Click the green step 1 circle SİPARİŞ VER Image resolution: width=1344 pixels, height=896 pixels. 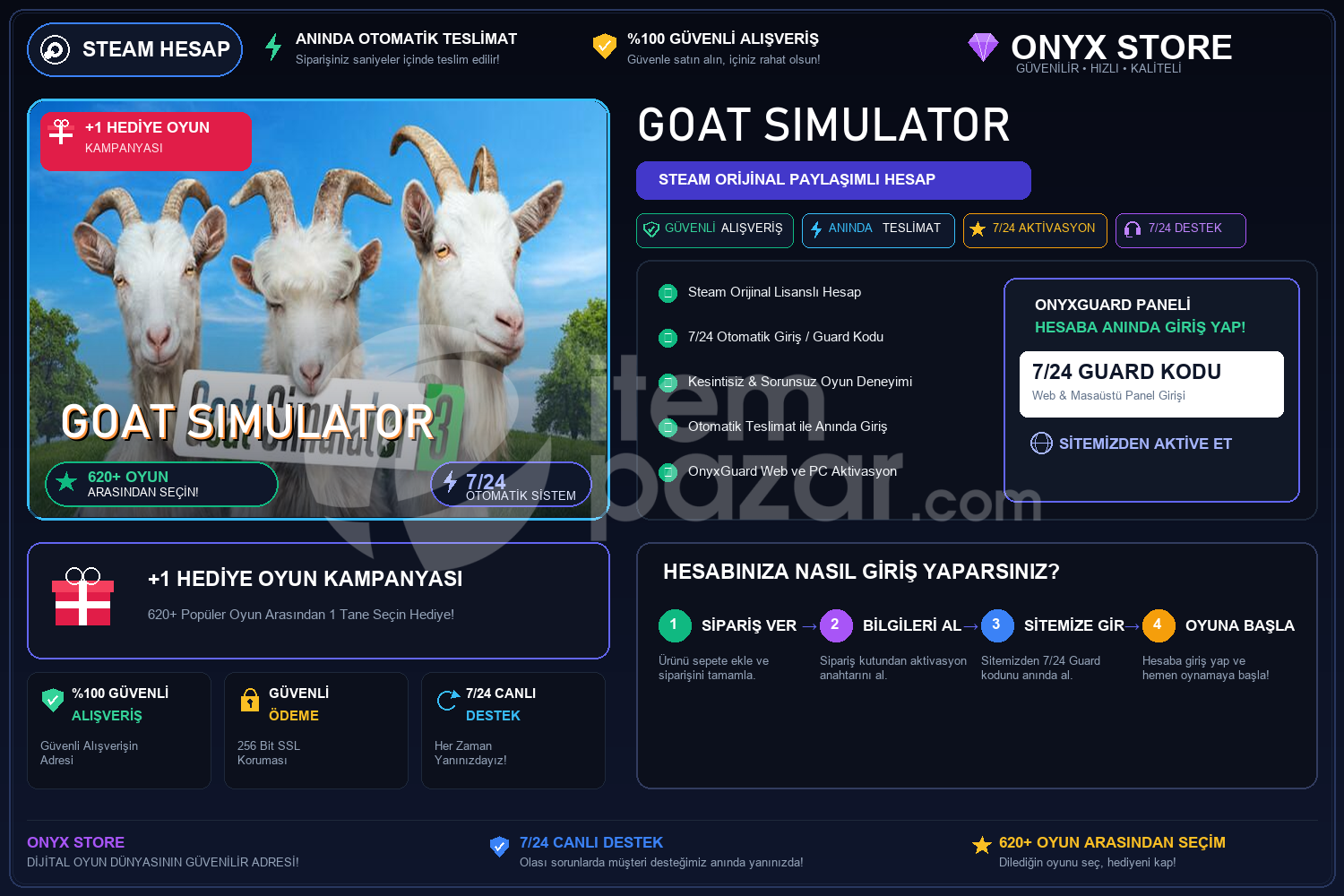tap(675, 625)
